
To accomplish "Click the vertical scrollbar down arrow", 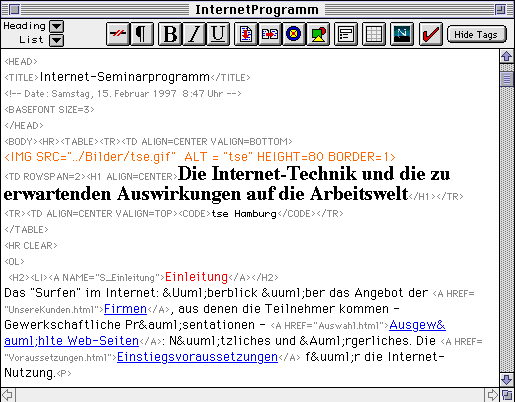I will [507, 380].
